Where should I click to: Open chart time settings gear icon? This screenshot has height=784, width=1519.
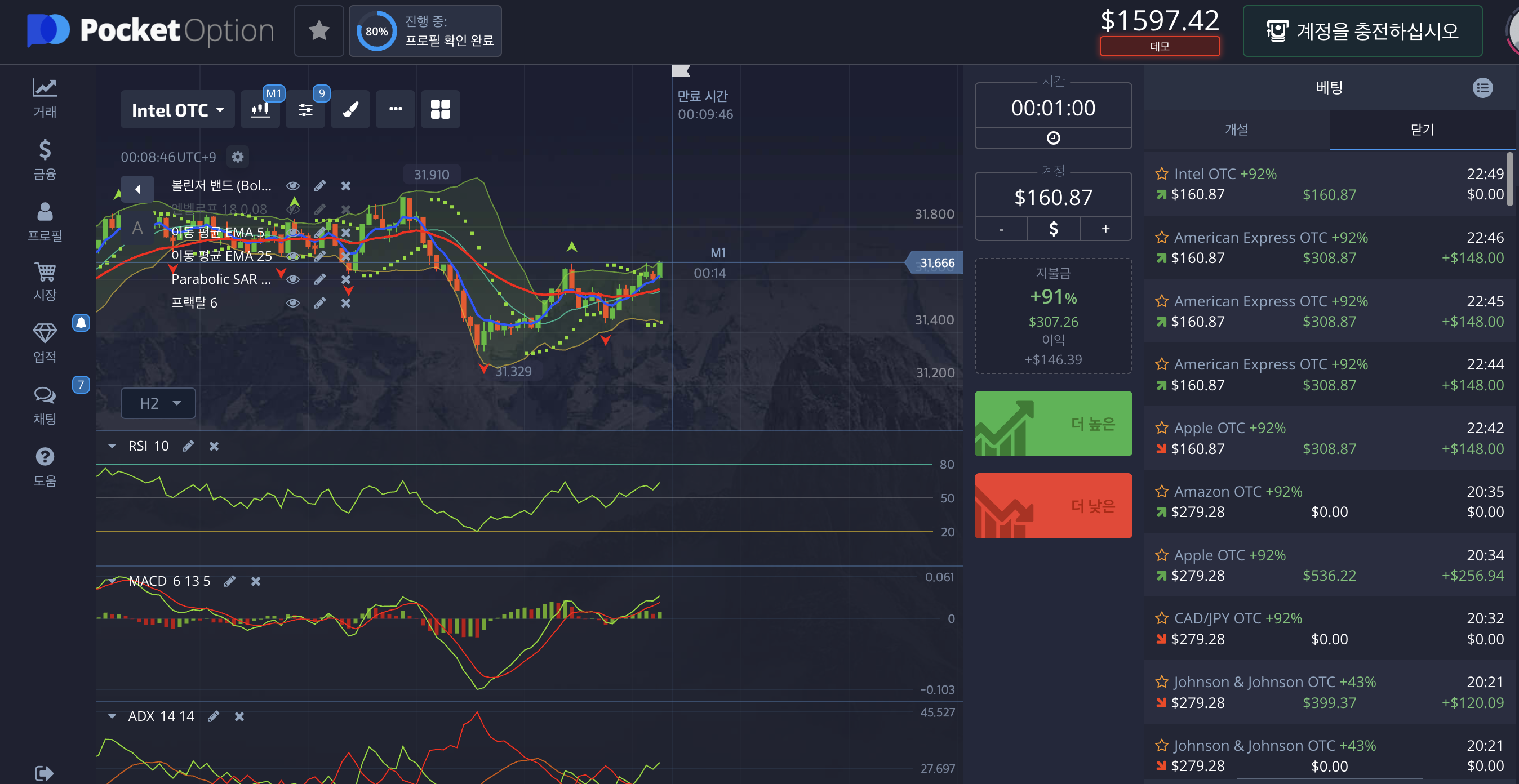click(x=238, y=157)
